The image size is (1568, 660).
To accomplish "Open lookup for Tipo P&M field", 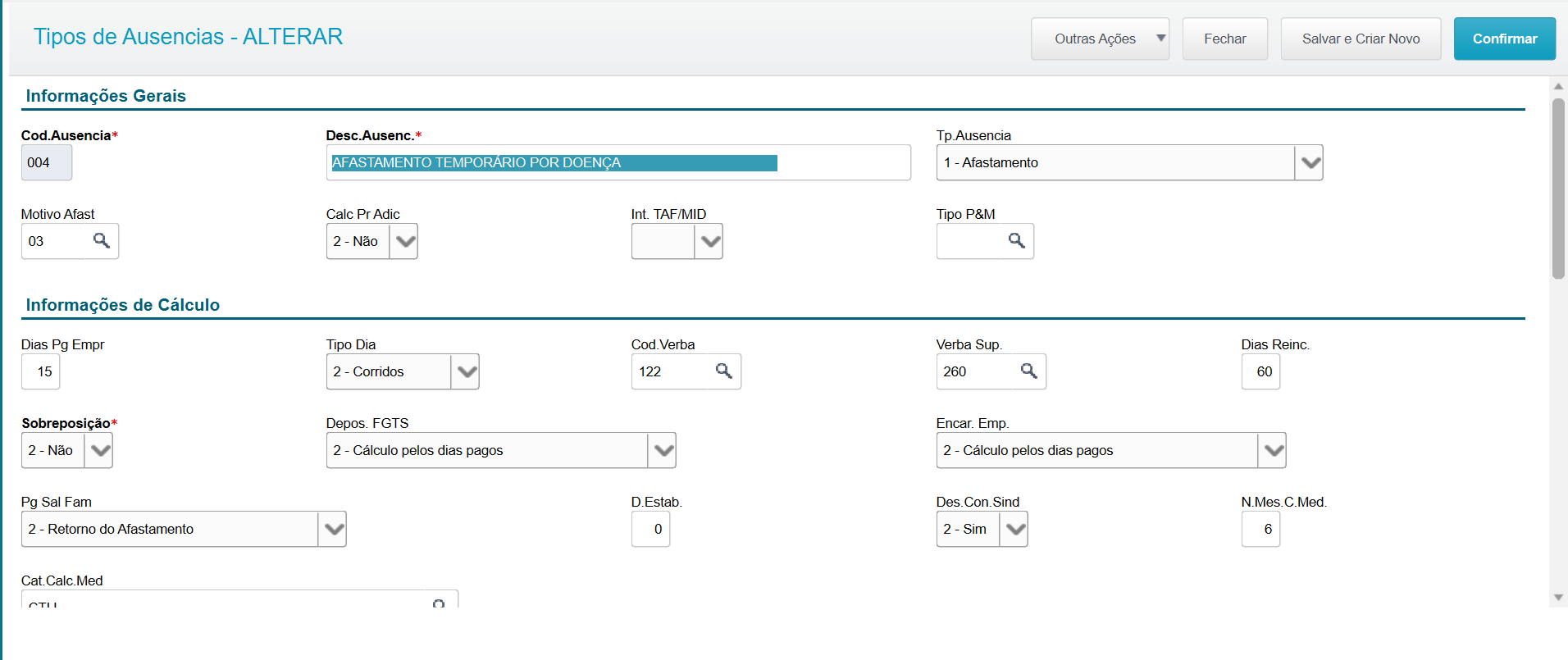I will (x=1017, y=240).
